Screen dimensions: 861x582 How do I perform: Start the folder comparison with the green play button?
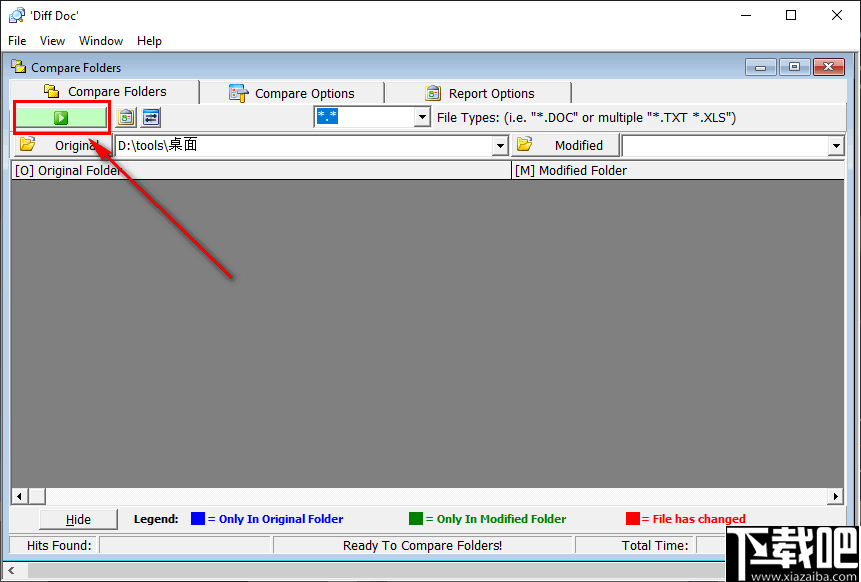point(61,117)
